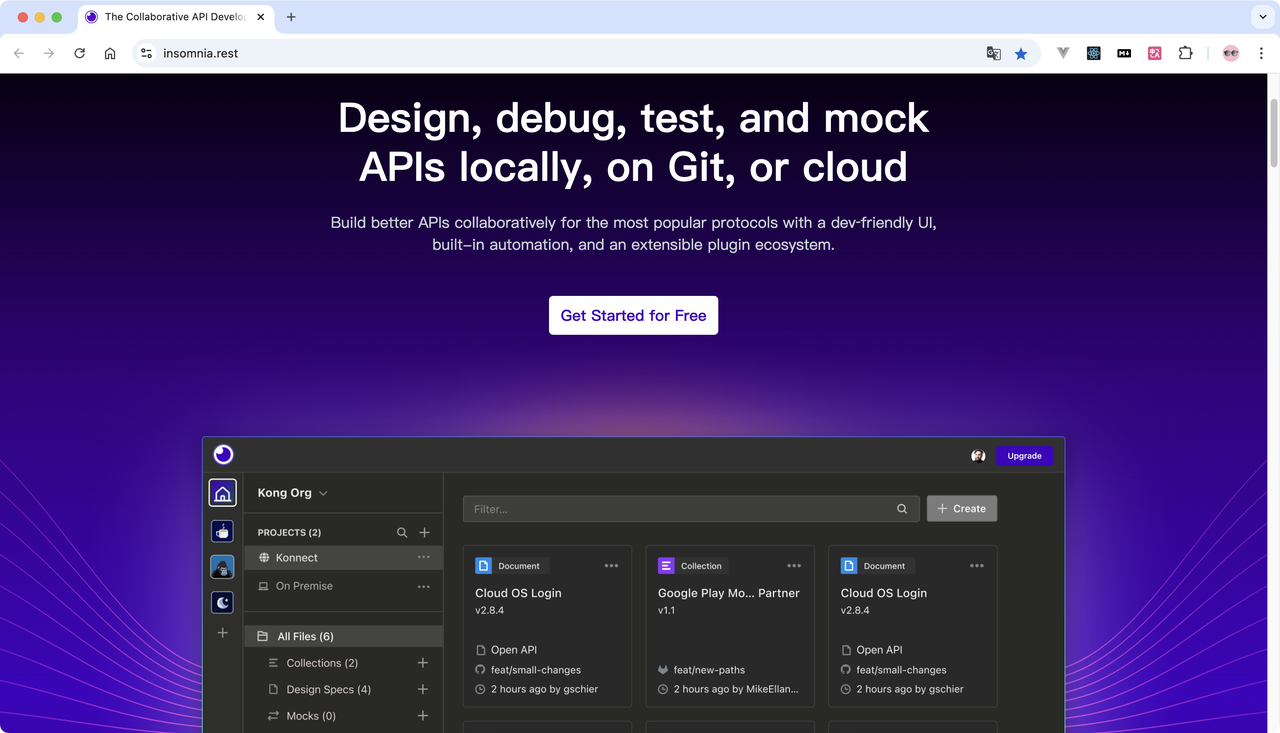Open the Google Play Mo... Partner collection card
The width and height of the screenshot is (1280, 733).
pyautogui.click(x=730, y=626)
